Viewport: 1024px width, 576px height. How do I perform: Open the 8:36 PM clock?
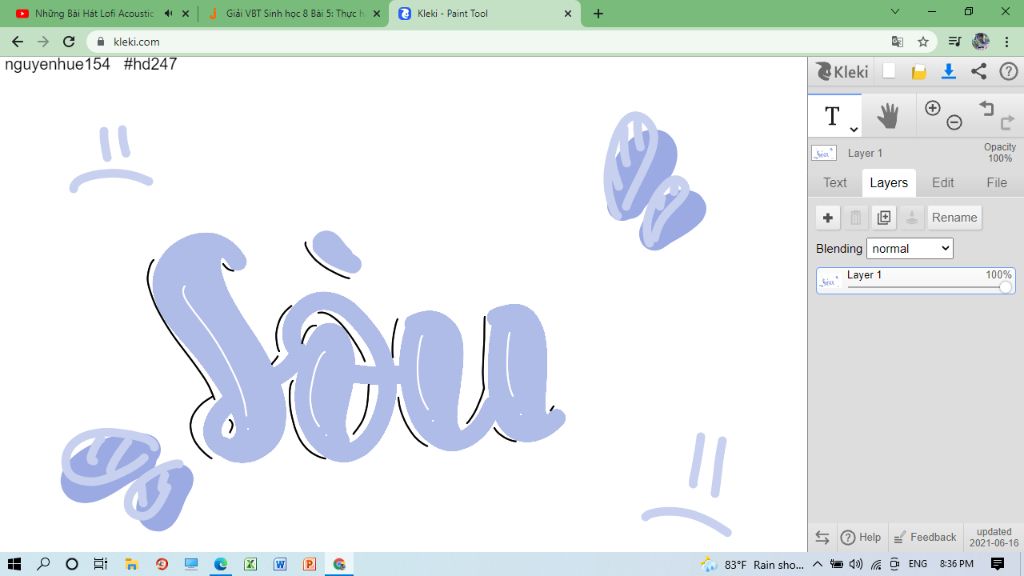coord(956,564)
